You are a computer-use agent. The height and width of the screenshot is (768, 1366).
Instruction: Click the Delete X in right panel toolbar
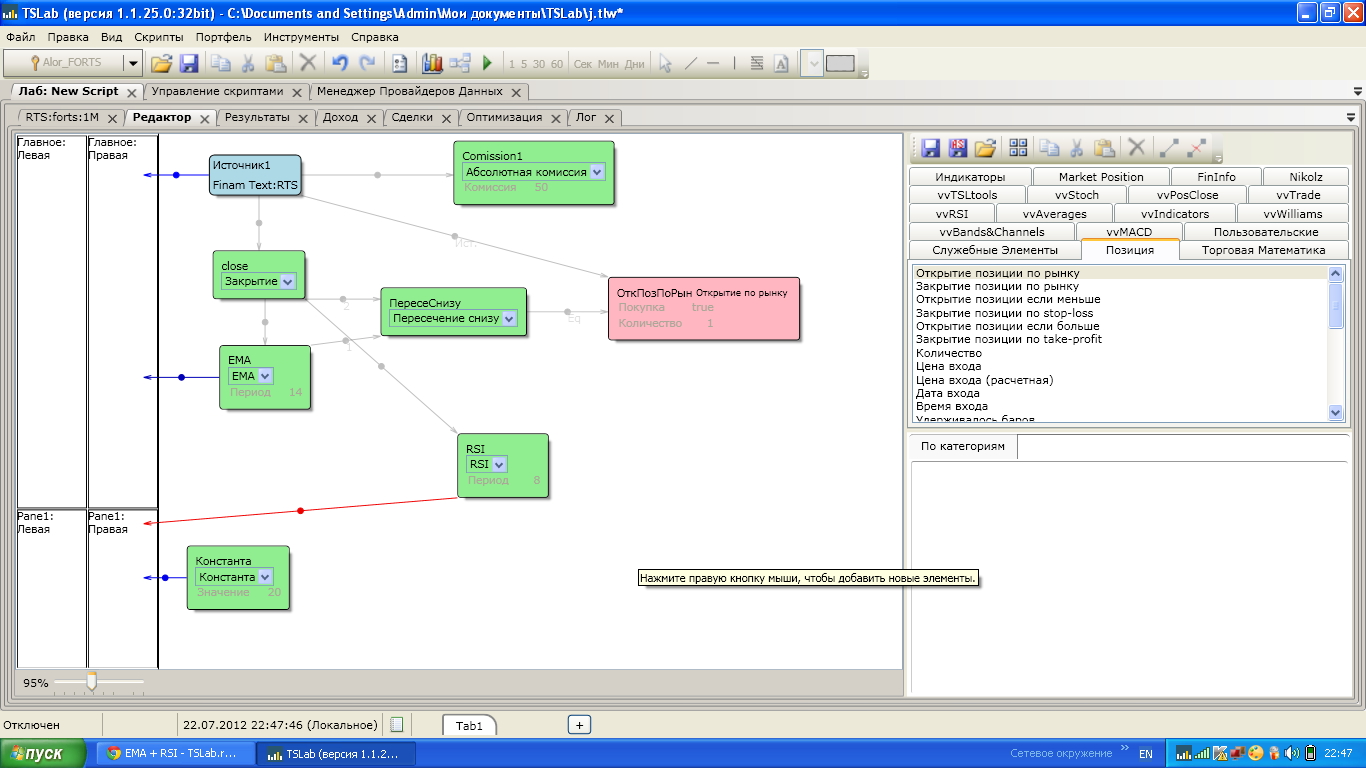click(1137, 148)
